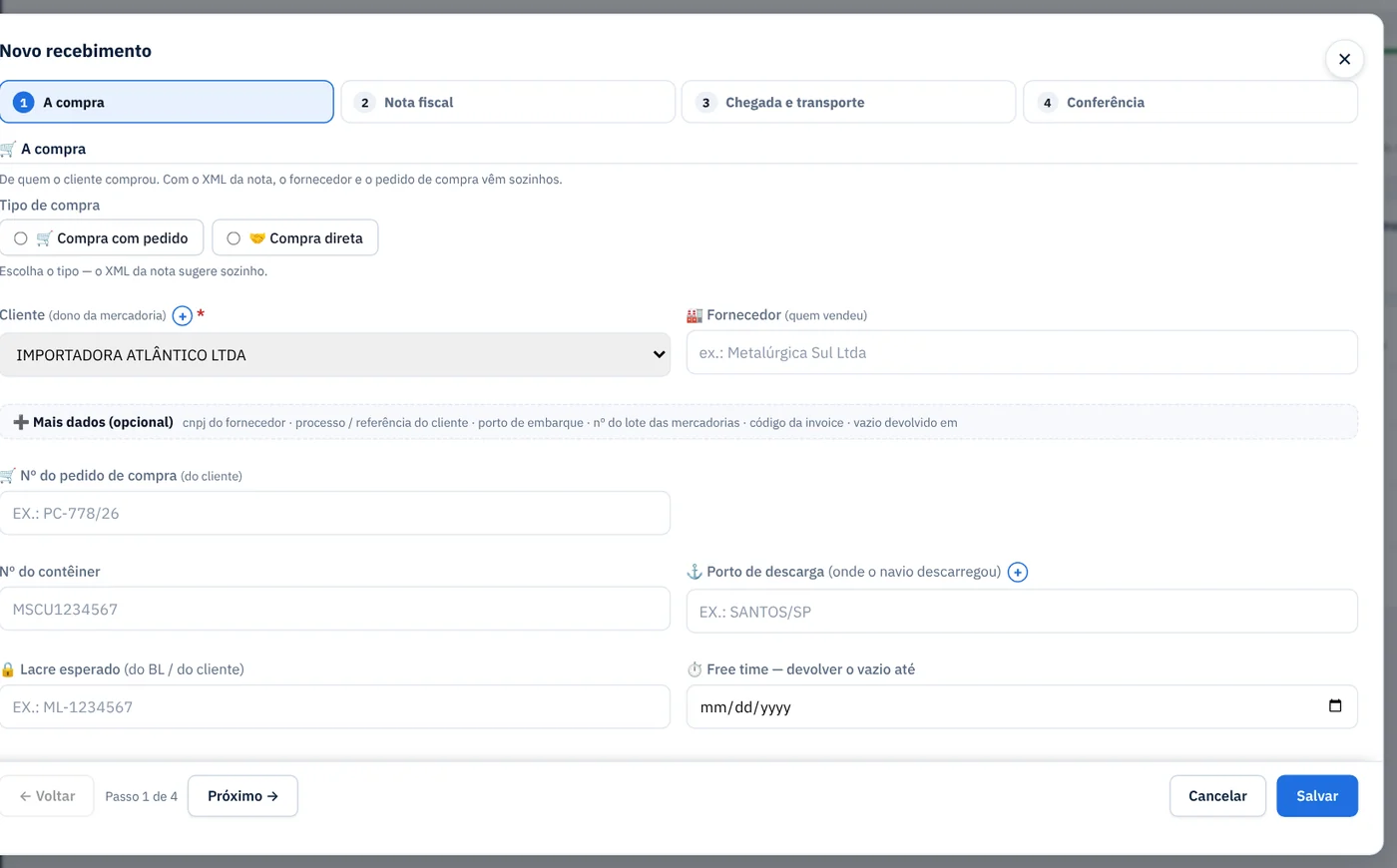1397x868 pixels.
Task: Click the Free time date field
Action: click(1022, 706)
